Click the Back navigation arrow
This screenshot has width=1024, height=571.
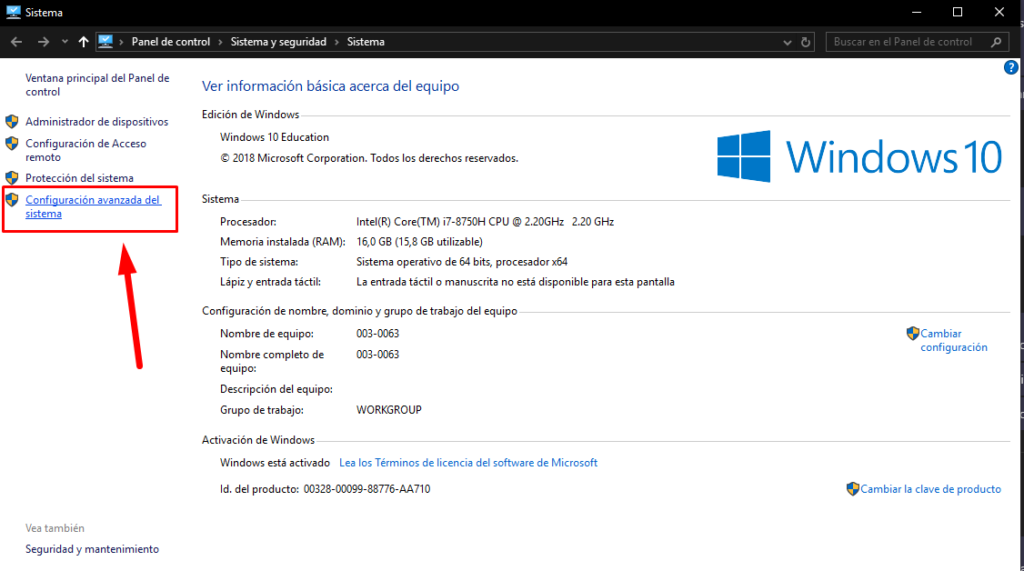pyautogui.click(x=16, y=42)
